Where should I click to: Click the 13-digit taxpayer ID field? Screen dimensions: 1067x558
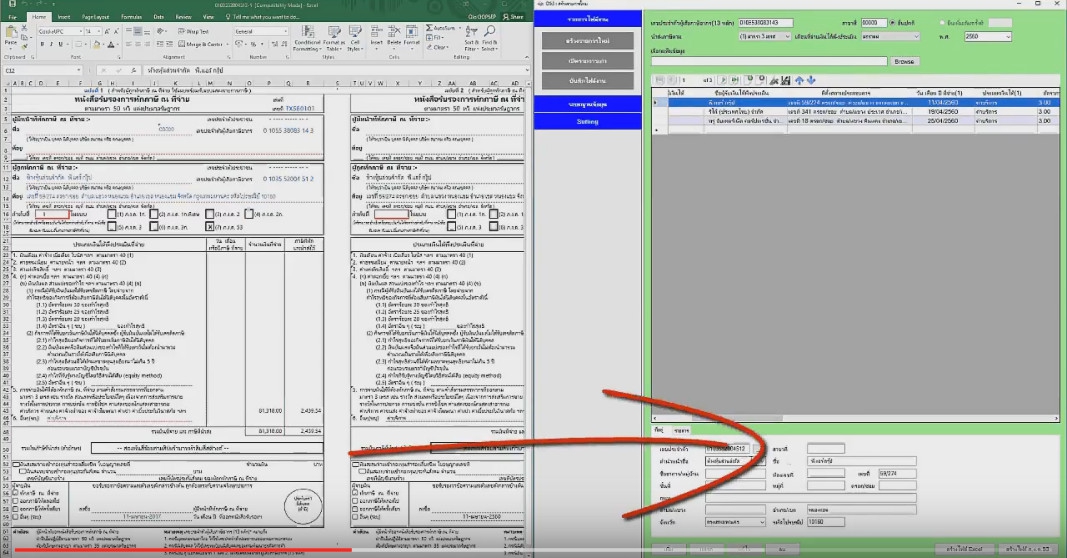(766, 23)
